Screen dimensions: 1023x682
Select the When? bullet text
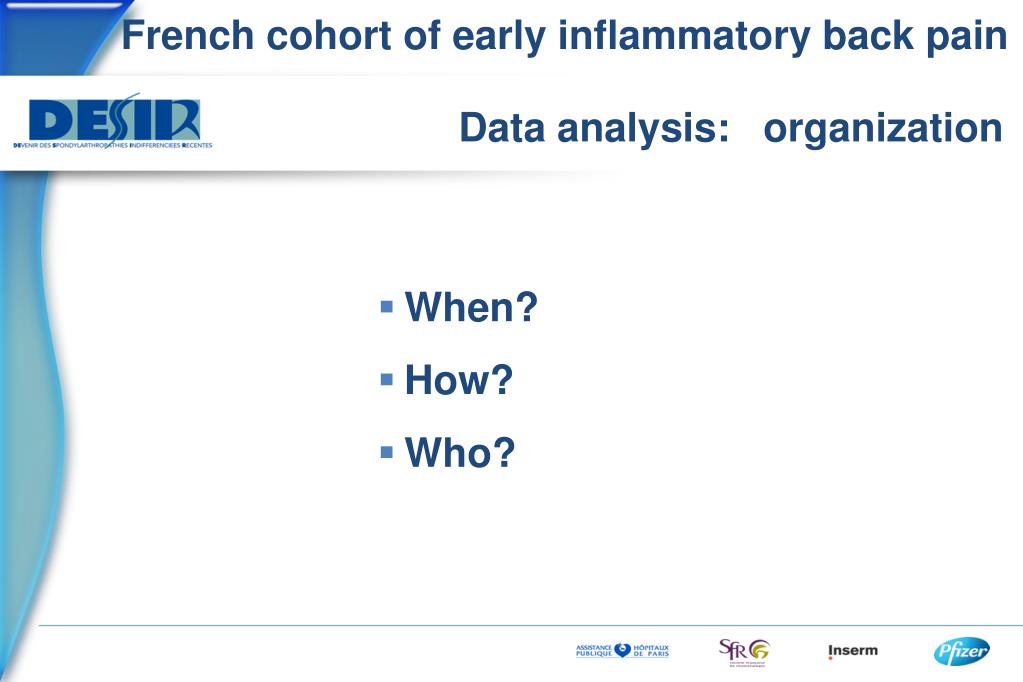click(x=471, y=306)
